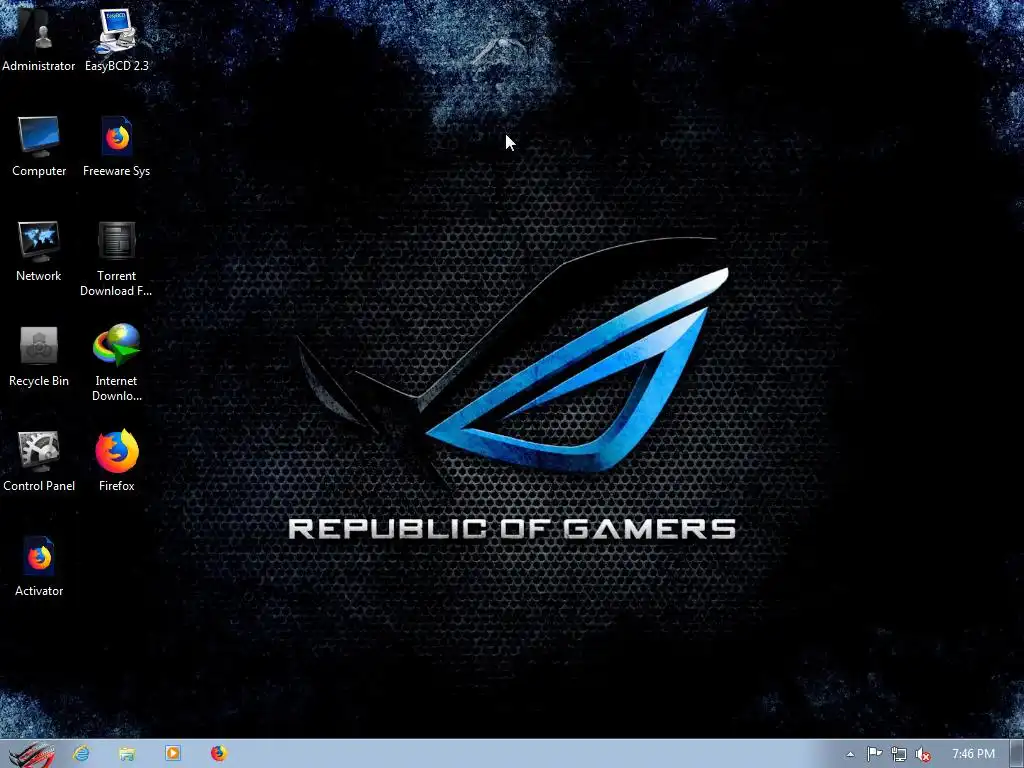
Task: Launch Internet Download Manager desktop icon
Action: pos(116,363)
